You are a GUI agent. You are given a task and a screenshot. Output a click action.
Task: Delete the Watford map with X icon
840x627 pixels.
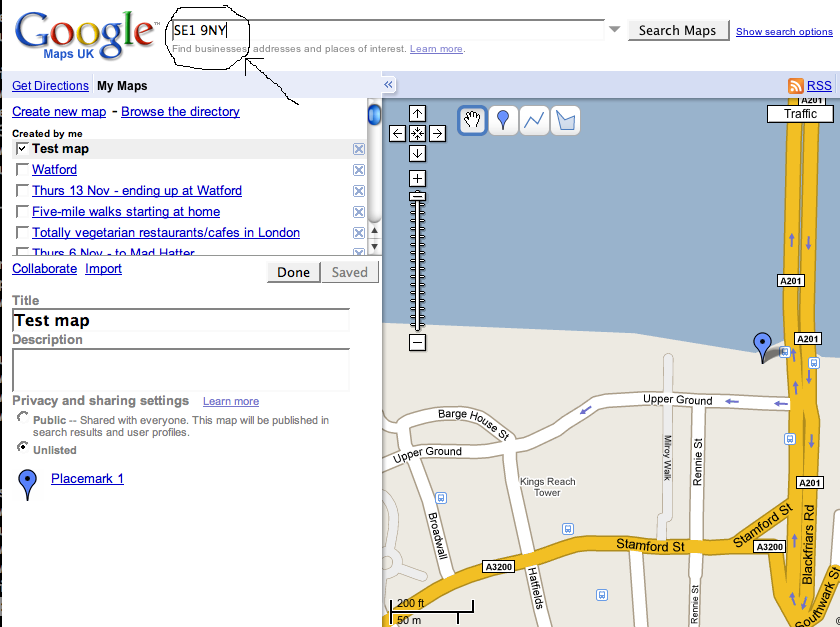tap(359, 170)
